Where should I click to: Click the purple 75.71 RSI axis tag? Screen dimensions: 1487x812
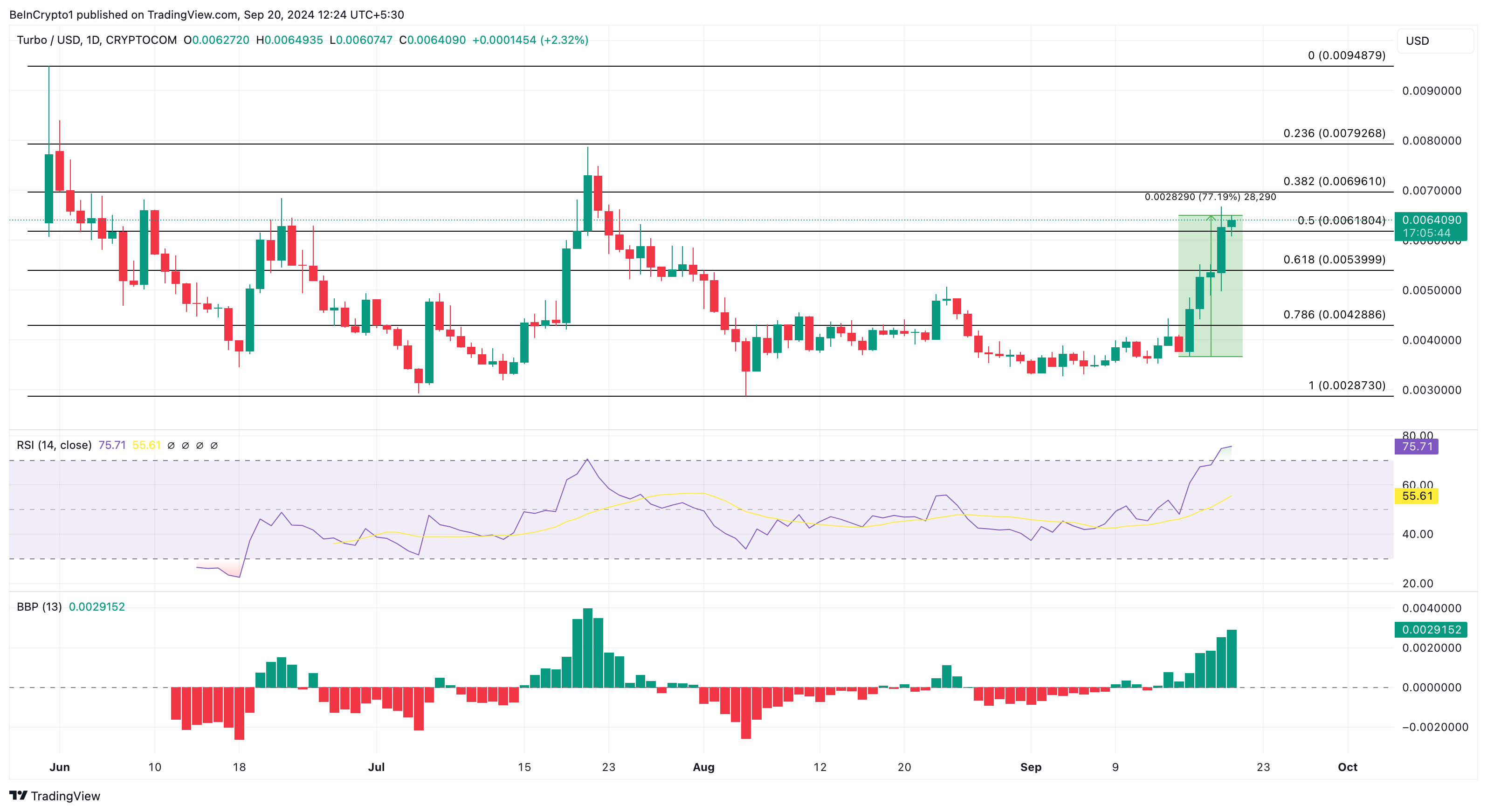click(x=1416, y=446)
